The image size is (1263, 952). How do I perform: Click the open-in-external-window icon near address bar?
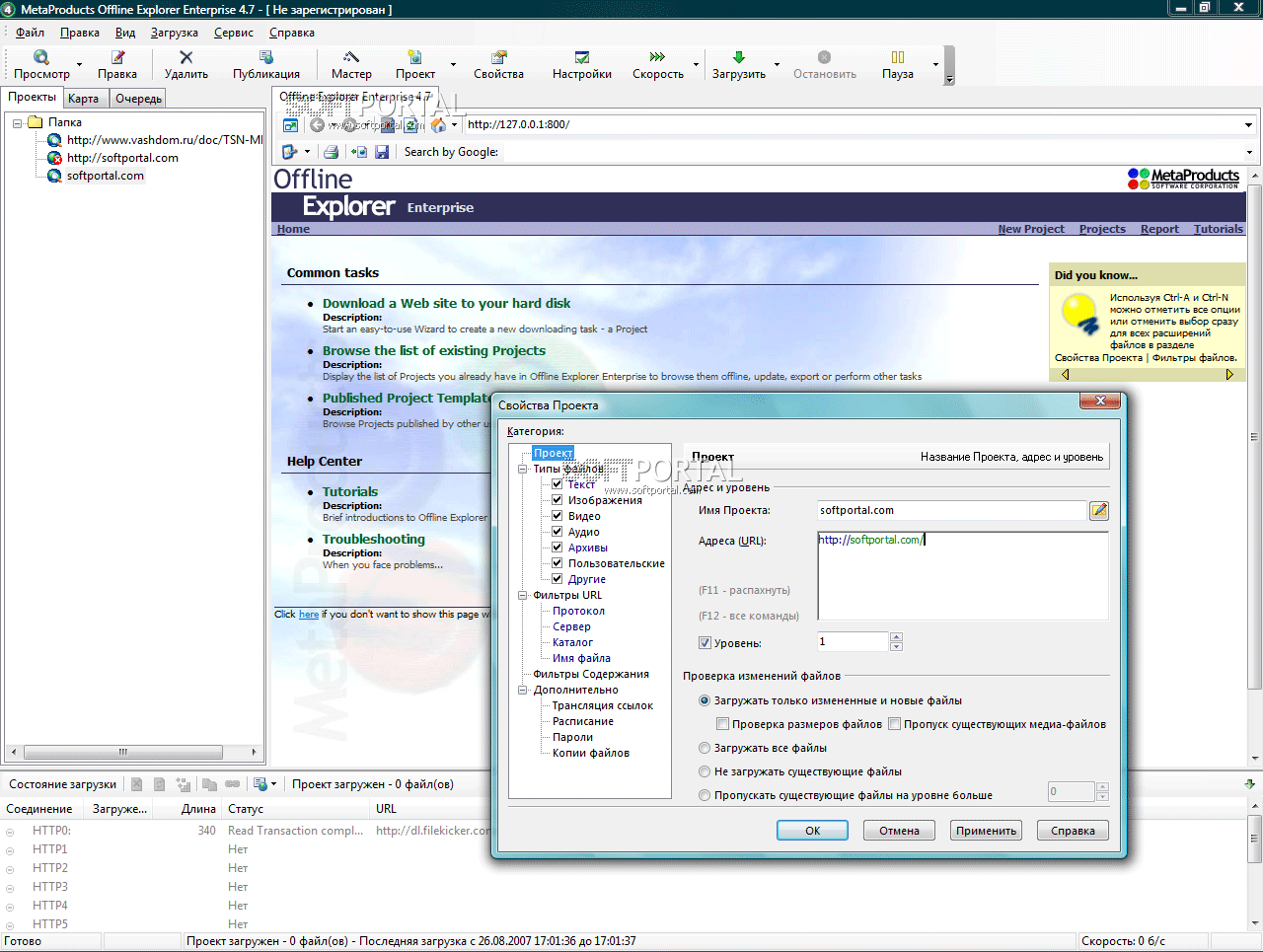point(291,125)
